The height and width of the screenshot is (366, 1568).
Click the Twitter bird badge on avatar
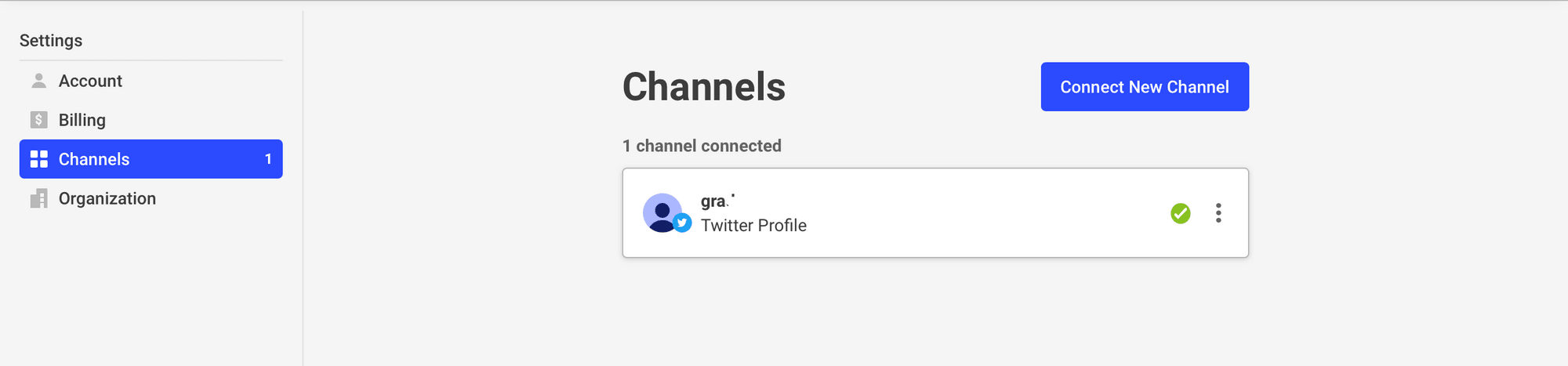click(682, 223)
